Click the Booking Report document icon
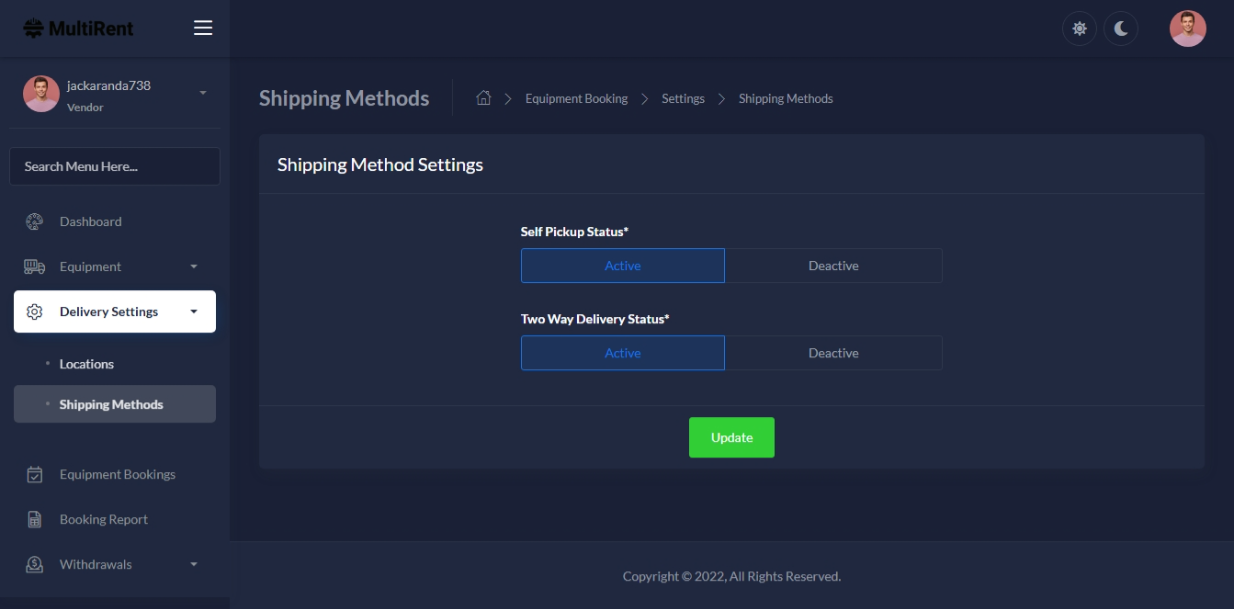 coord(34,520)
